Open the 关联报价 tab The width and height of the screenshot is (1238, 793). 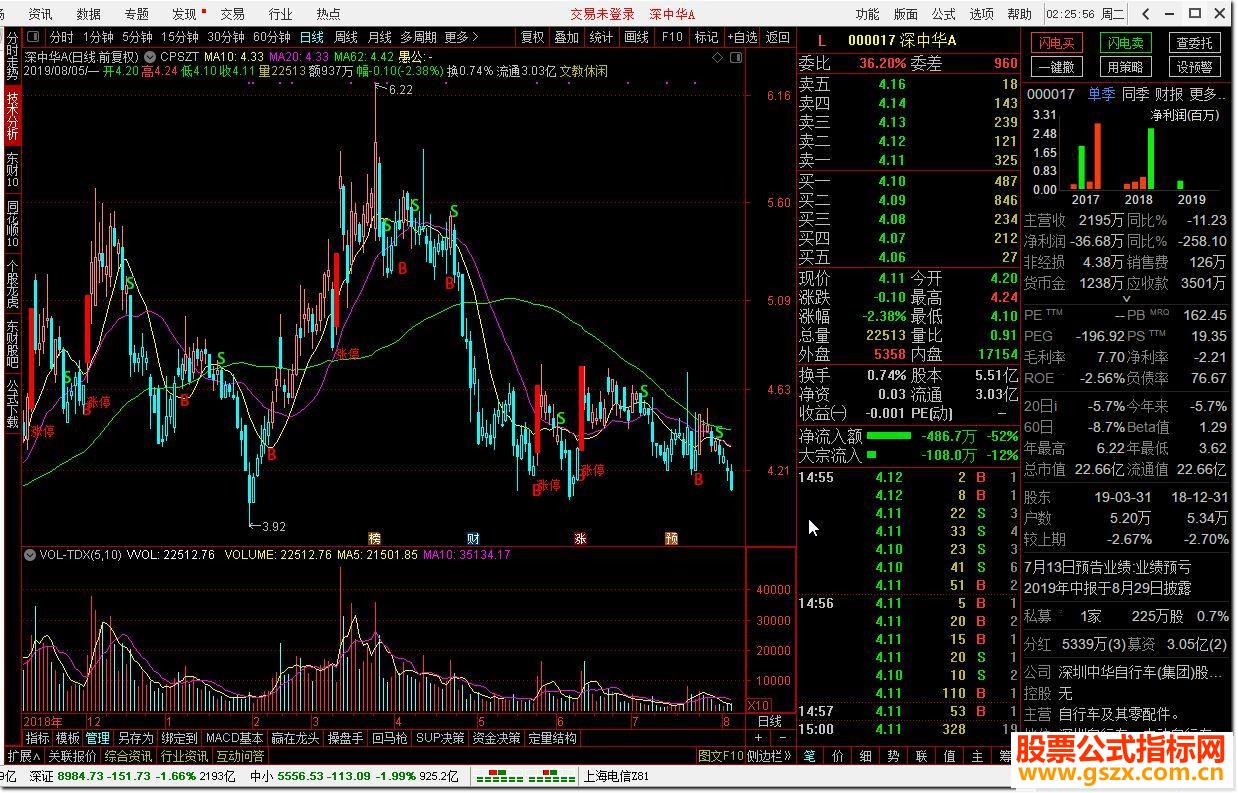pos(73,755)
